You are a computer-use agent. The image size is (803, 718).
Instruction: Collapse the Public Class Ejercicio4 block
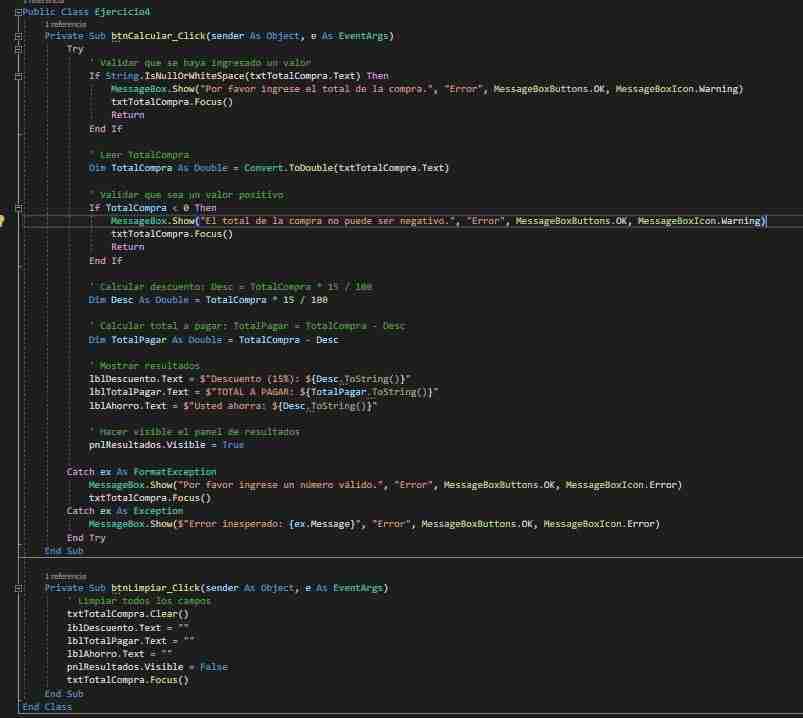point(17,11)
